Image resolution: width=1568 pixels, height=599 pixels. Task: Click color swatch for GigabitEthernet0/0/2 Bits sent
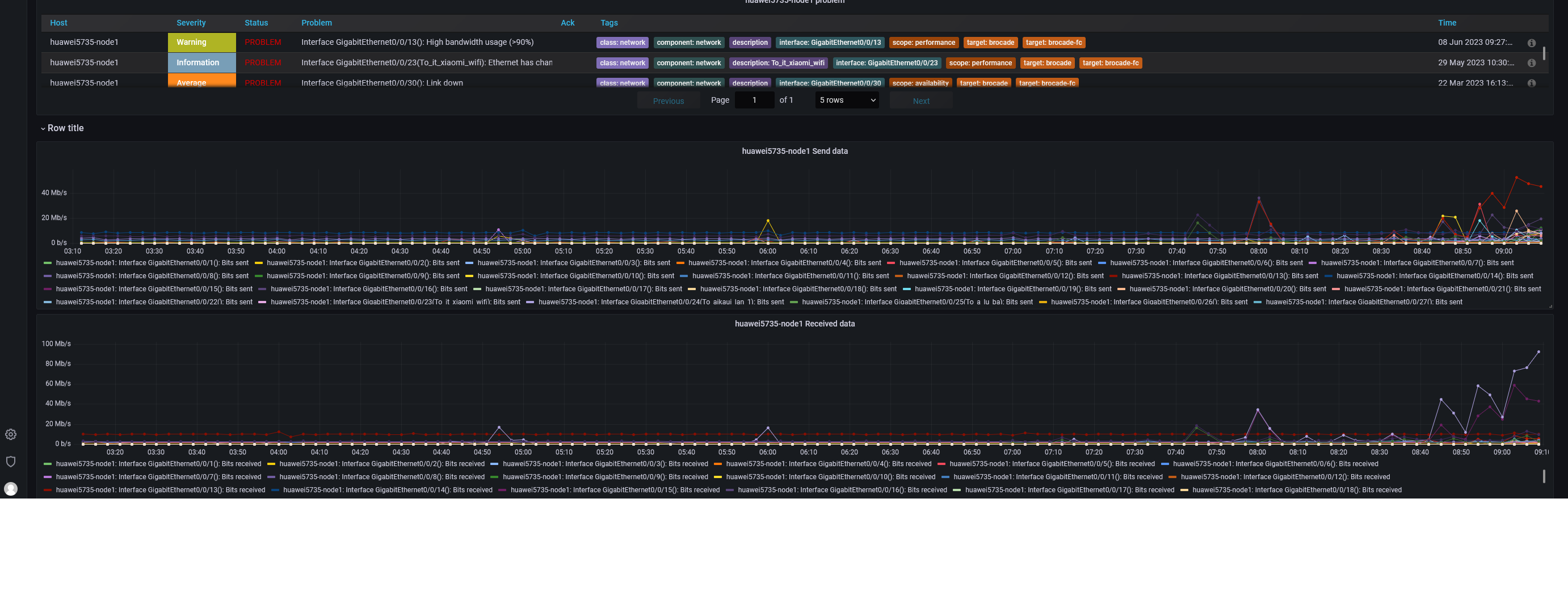pos(259,263)
